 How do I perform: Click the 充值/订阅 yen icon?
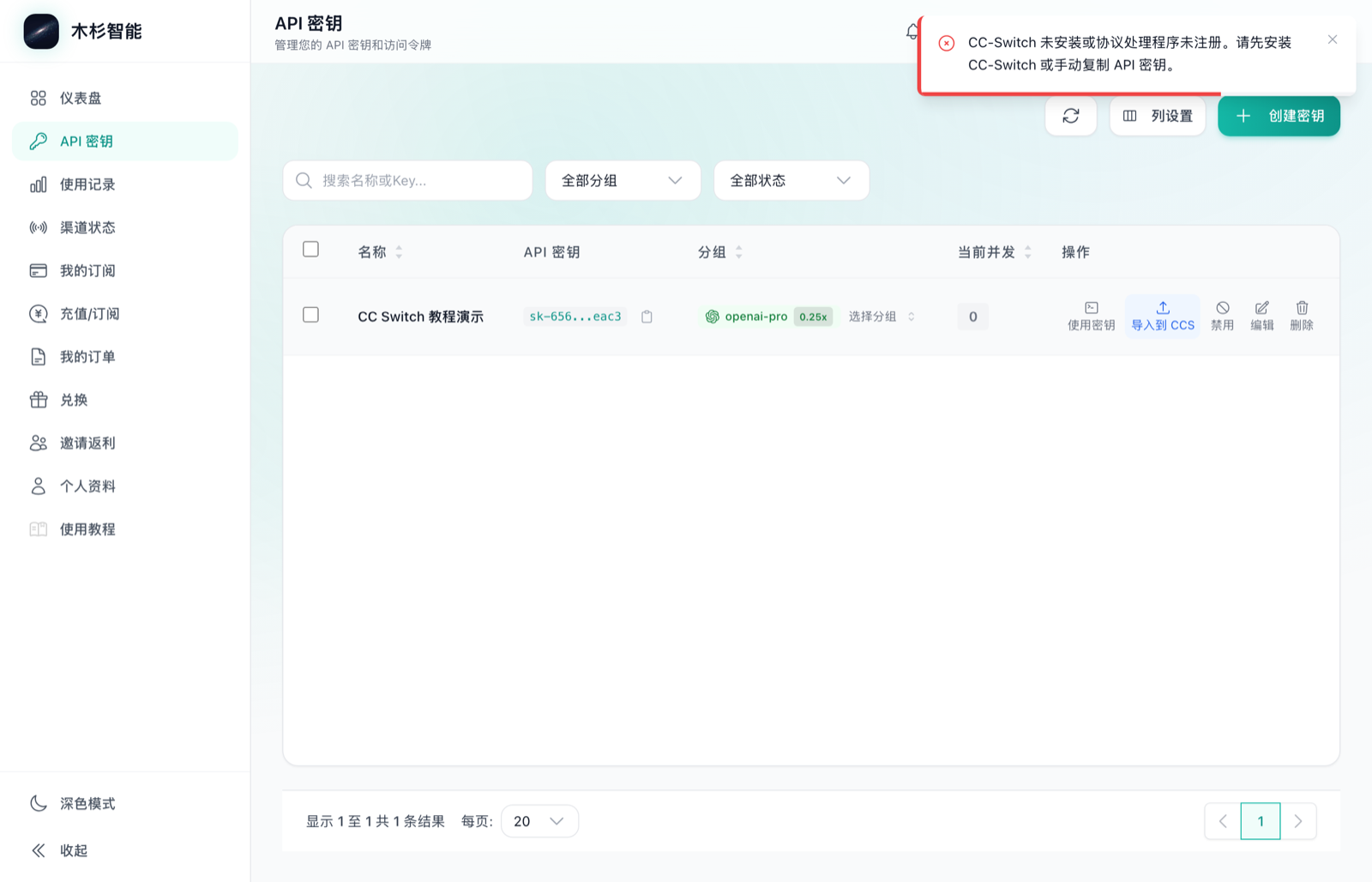point(39,314)
